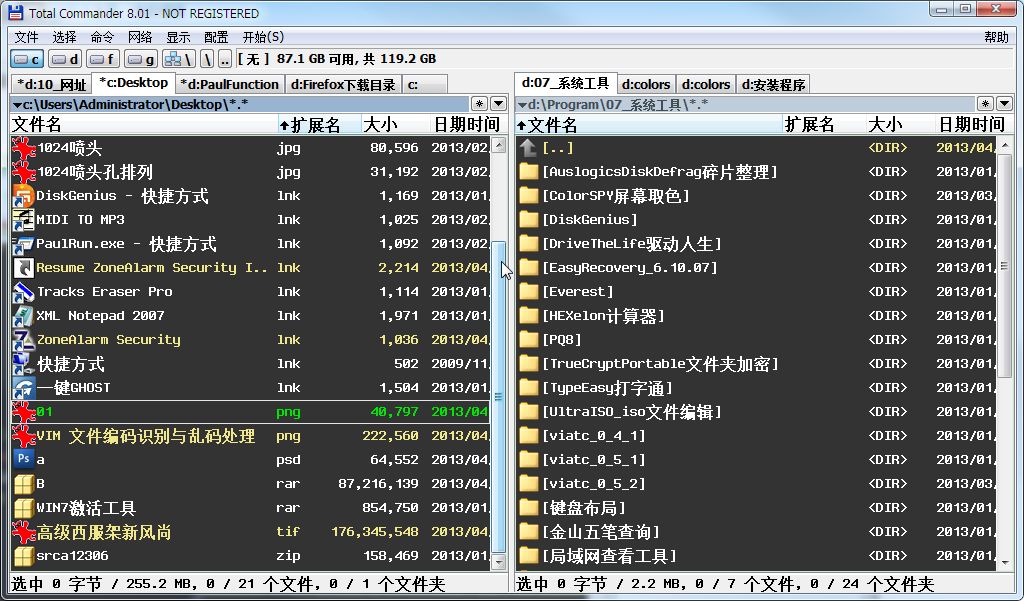
Task: Open network neighborhood drive button
Action: pos(179,59)
